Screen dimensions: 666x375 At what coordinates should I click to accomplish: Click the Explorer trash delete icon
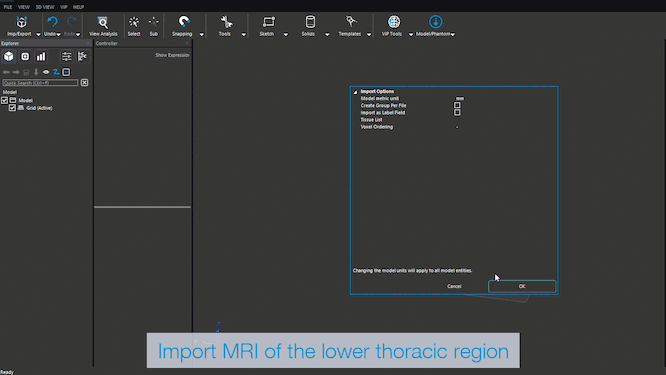(26, 72)
